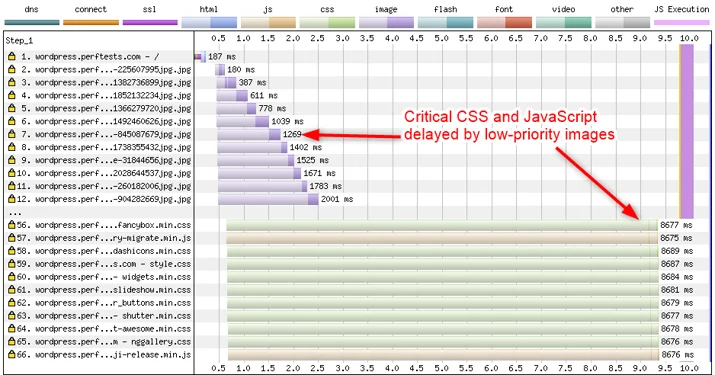Click the dns legend color bar
The width and height of the screenshot is (715, 375).
pos(32,22)
